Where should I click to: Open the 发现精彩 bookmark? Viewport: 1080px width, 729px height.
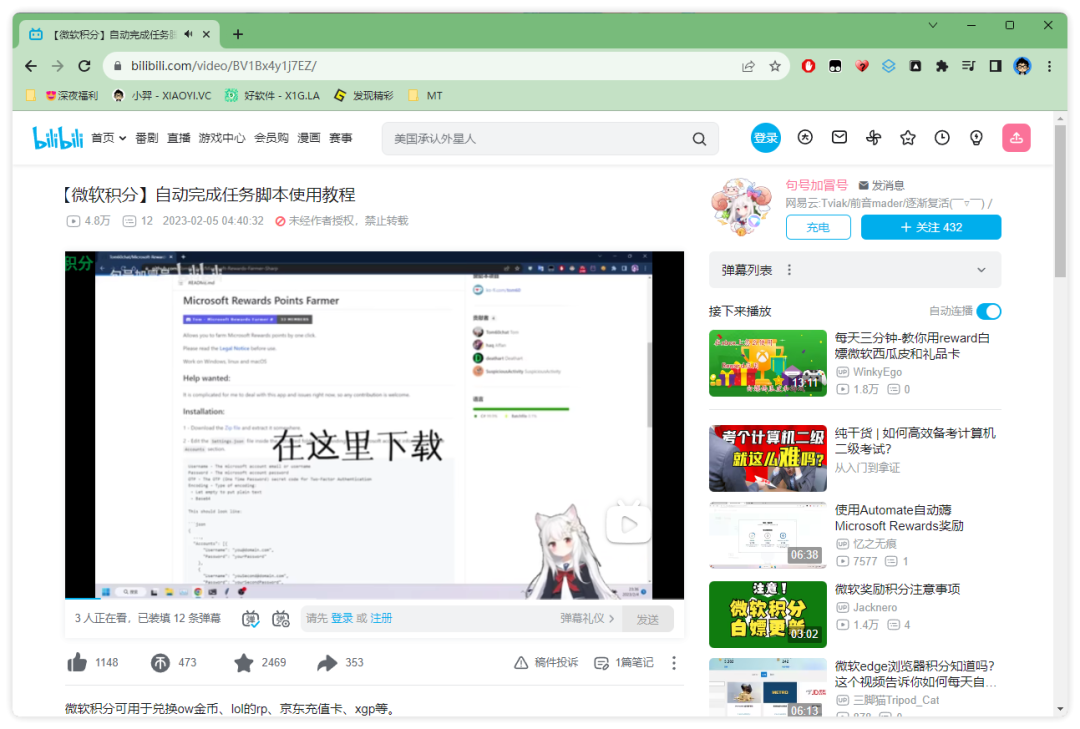[363, 96]
